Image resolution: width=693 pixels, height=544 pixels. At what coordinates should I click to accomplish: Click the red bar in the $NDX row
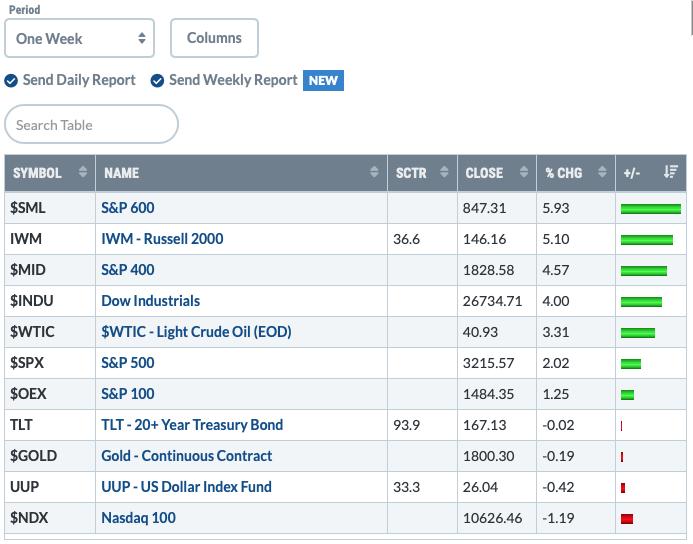coord(627,519)
